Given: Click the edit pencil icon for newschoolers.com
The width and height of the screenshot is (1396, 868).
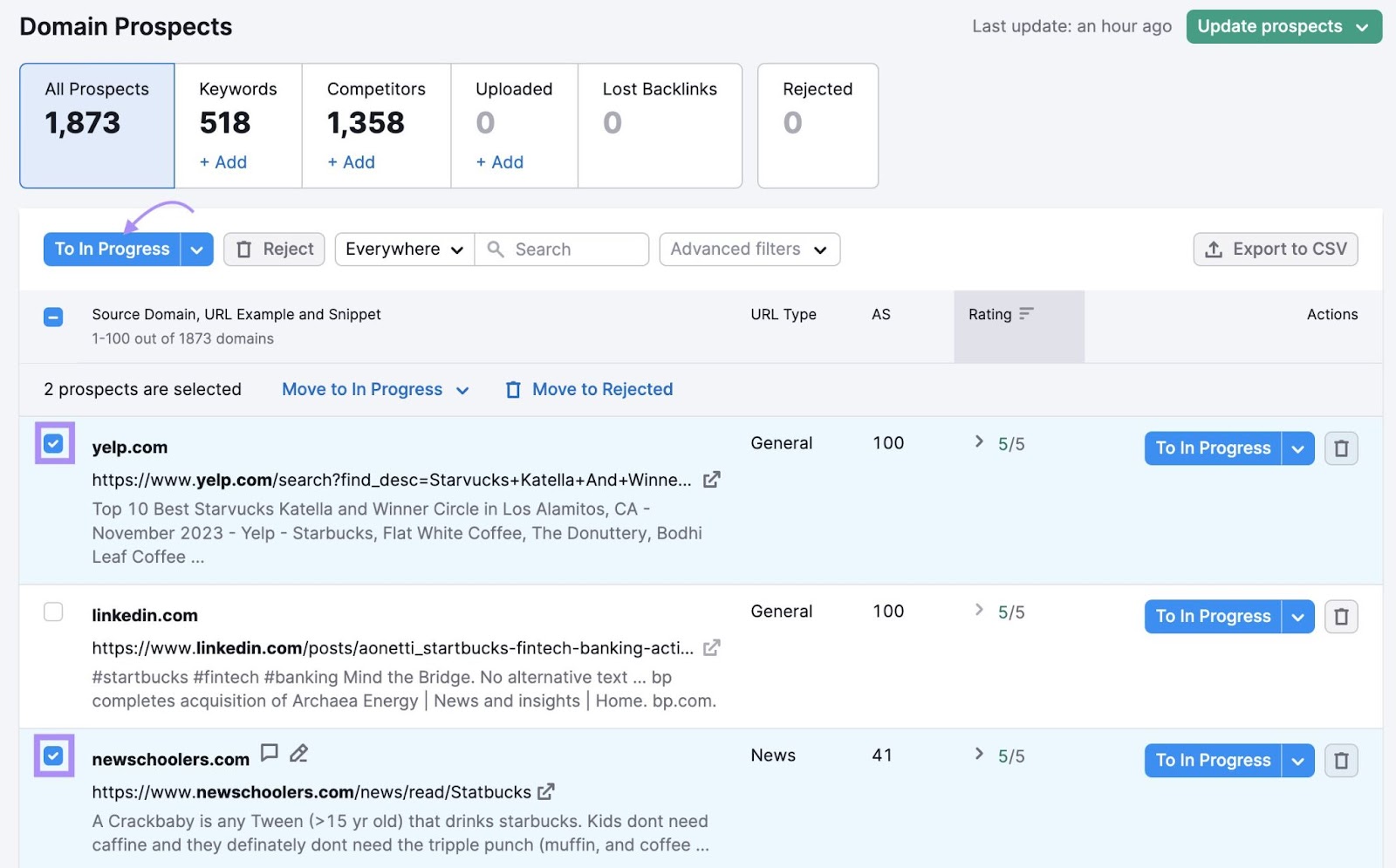Looking at the screenshot, I should [298, 753].
